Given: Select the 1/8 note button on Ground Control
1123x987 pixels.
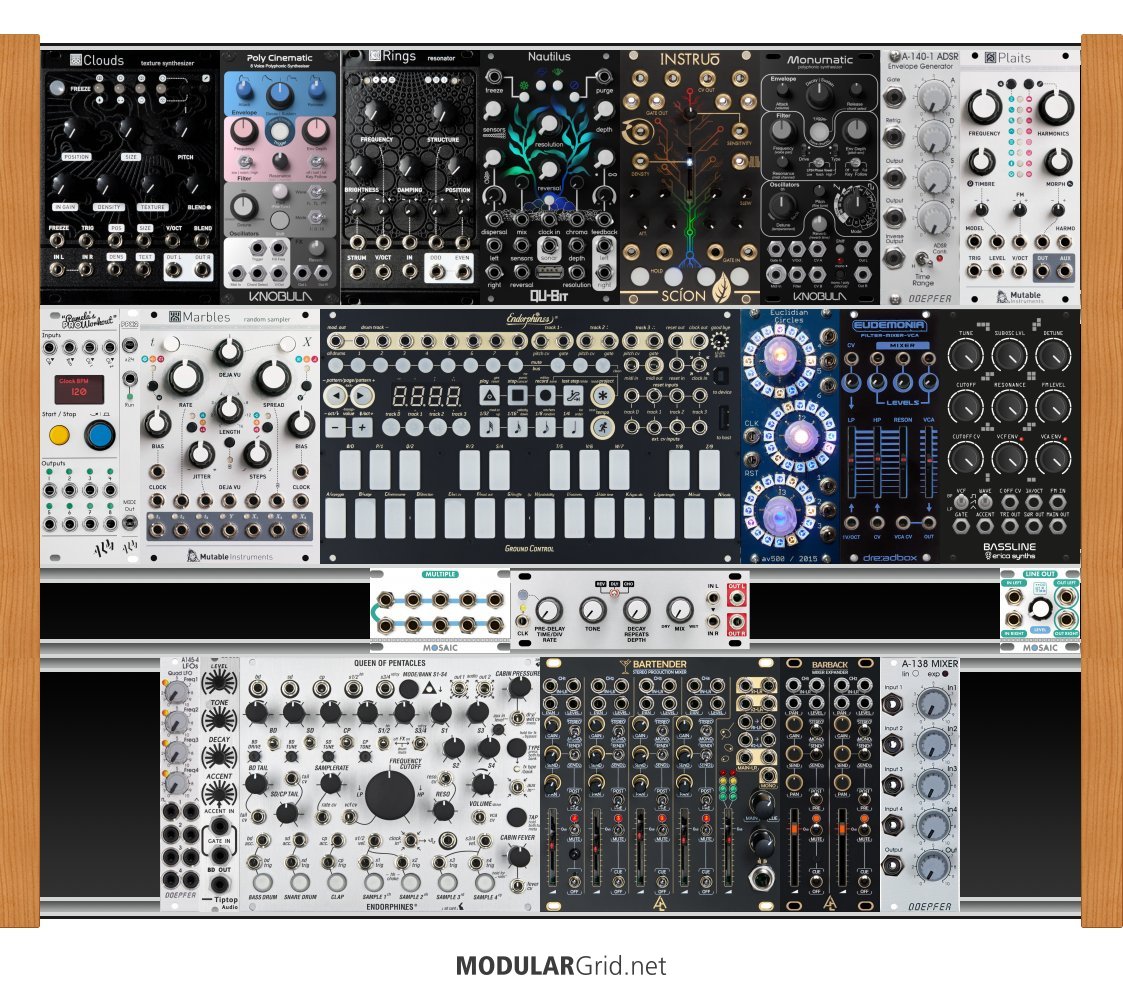Looking at the screenshot, I should click(x=545, y=428).
